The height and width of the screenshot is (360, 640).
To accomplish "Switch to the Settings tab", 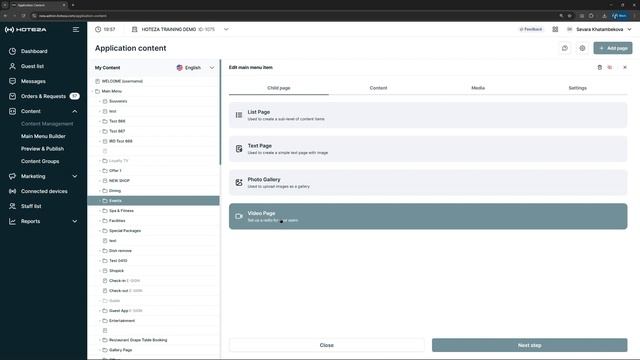I will tap(578, 88).
